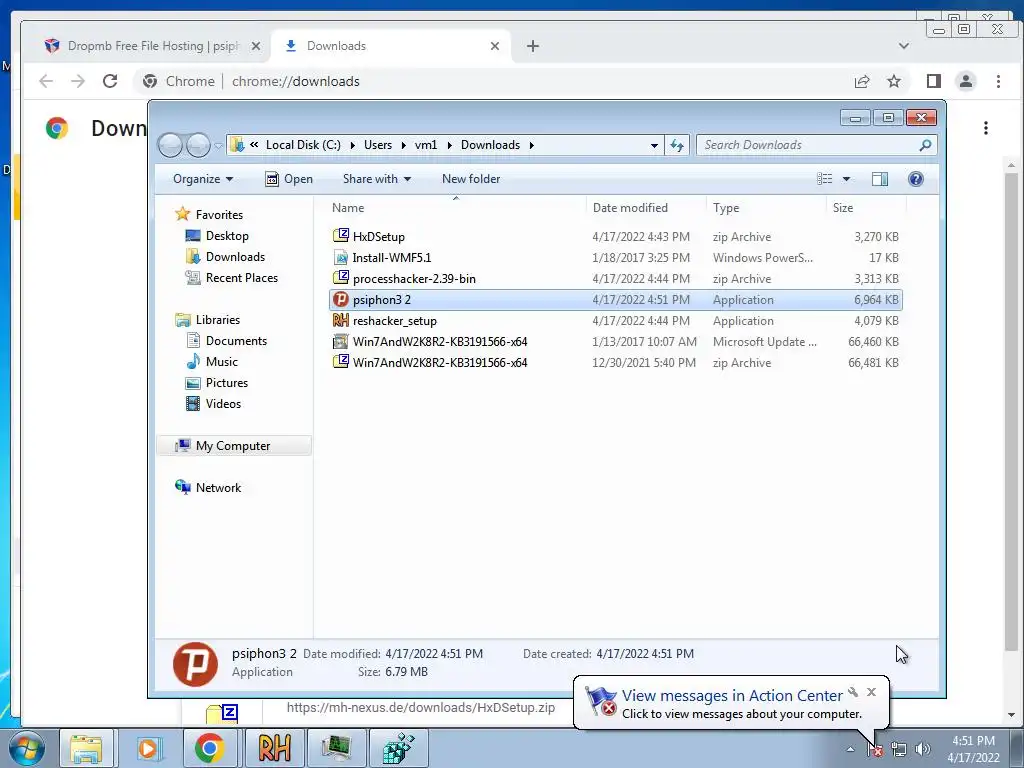The image size is (1024, 768).
Task: Click the Explorer refresh arrows button
Action: (677, 145)
